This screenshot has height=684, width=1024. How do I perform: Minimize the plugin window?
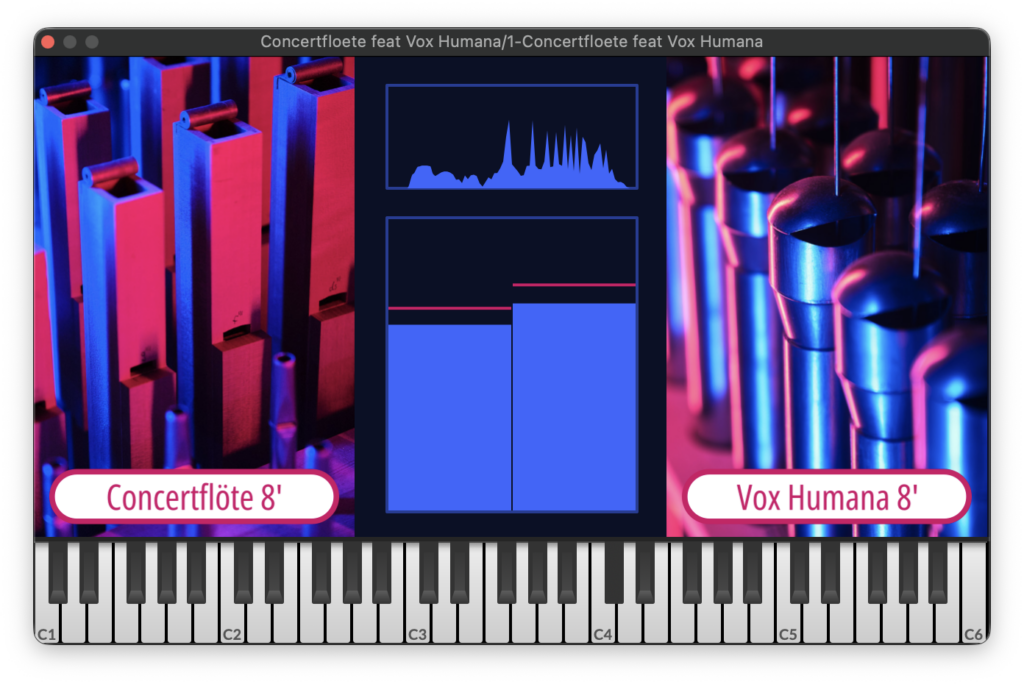[x=70, y=42]
